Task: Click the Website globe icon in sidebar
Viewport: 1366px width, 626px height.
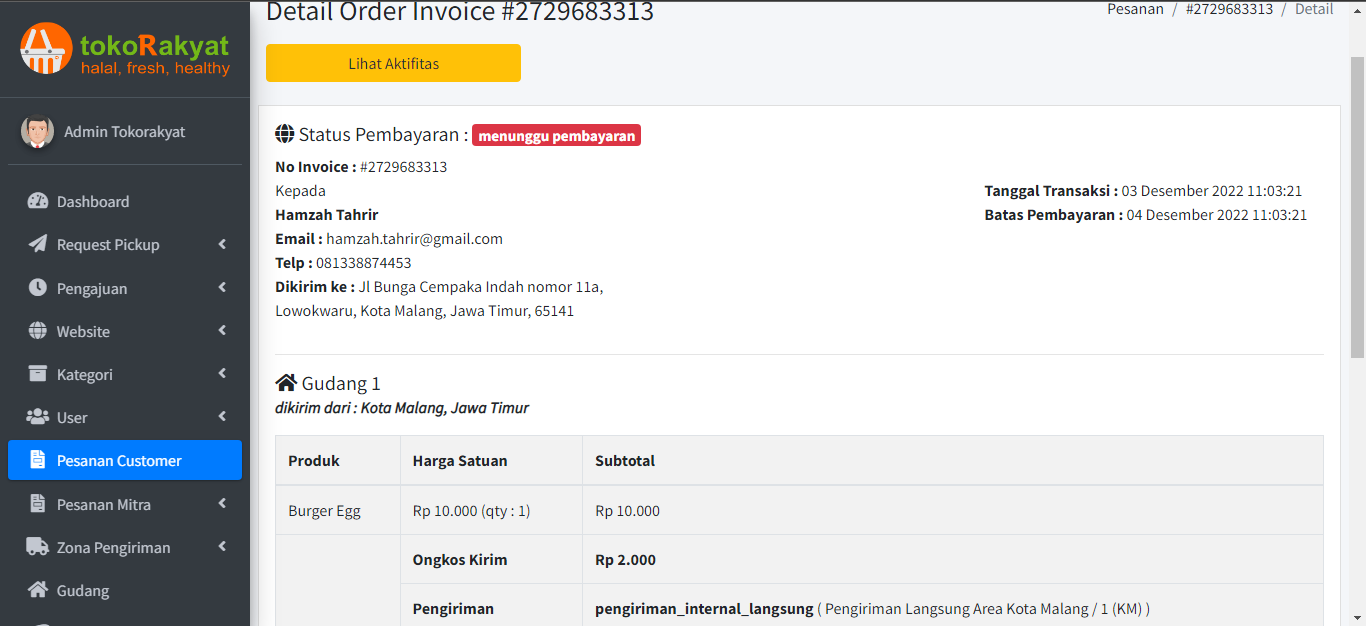Action: click(38, 331)
